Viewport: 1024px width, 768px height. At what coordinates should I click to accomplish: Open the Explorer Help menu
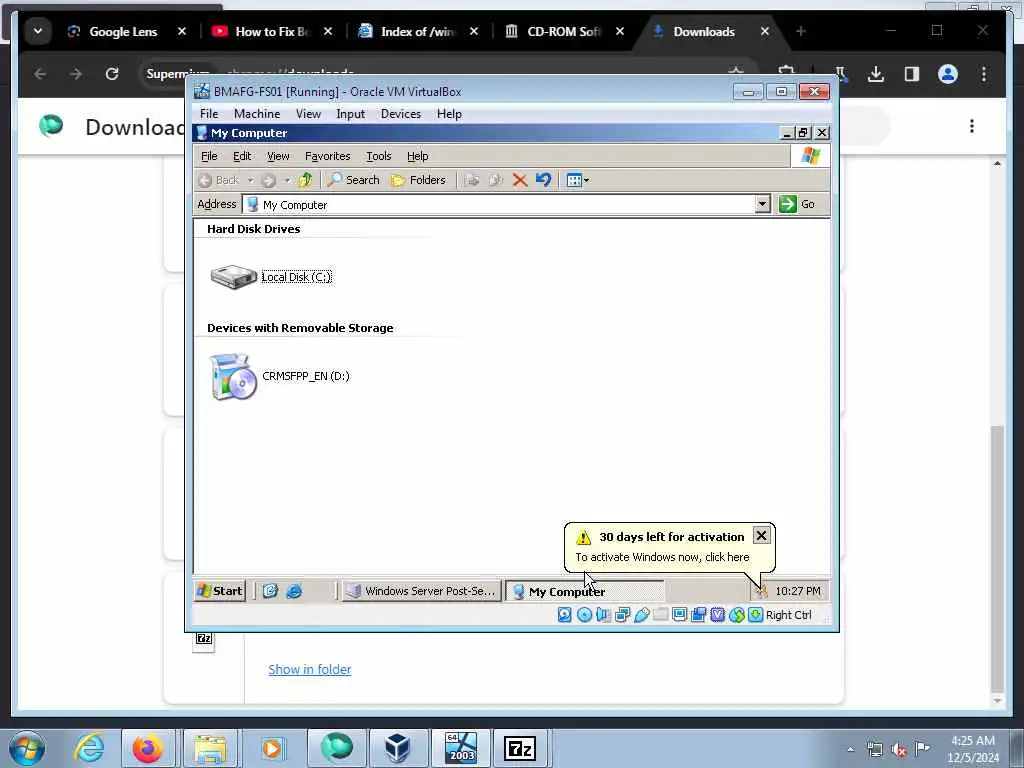pos(417,156)
